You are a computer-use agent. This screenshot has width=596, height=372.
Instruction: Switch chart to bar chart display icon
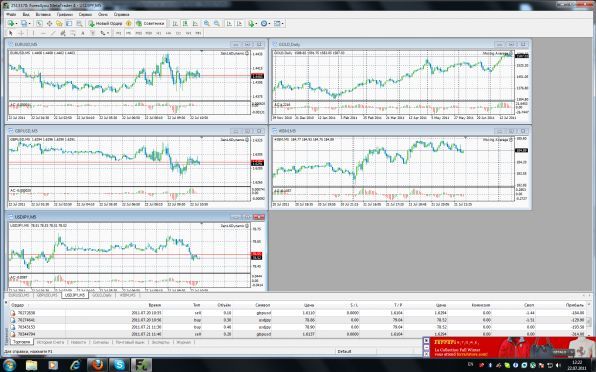point(175,24)
